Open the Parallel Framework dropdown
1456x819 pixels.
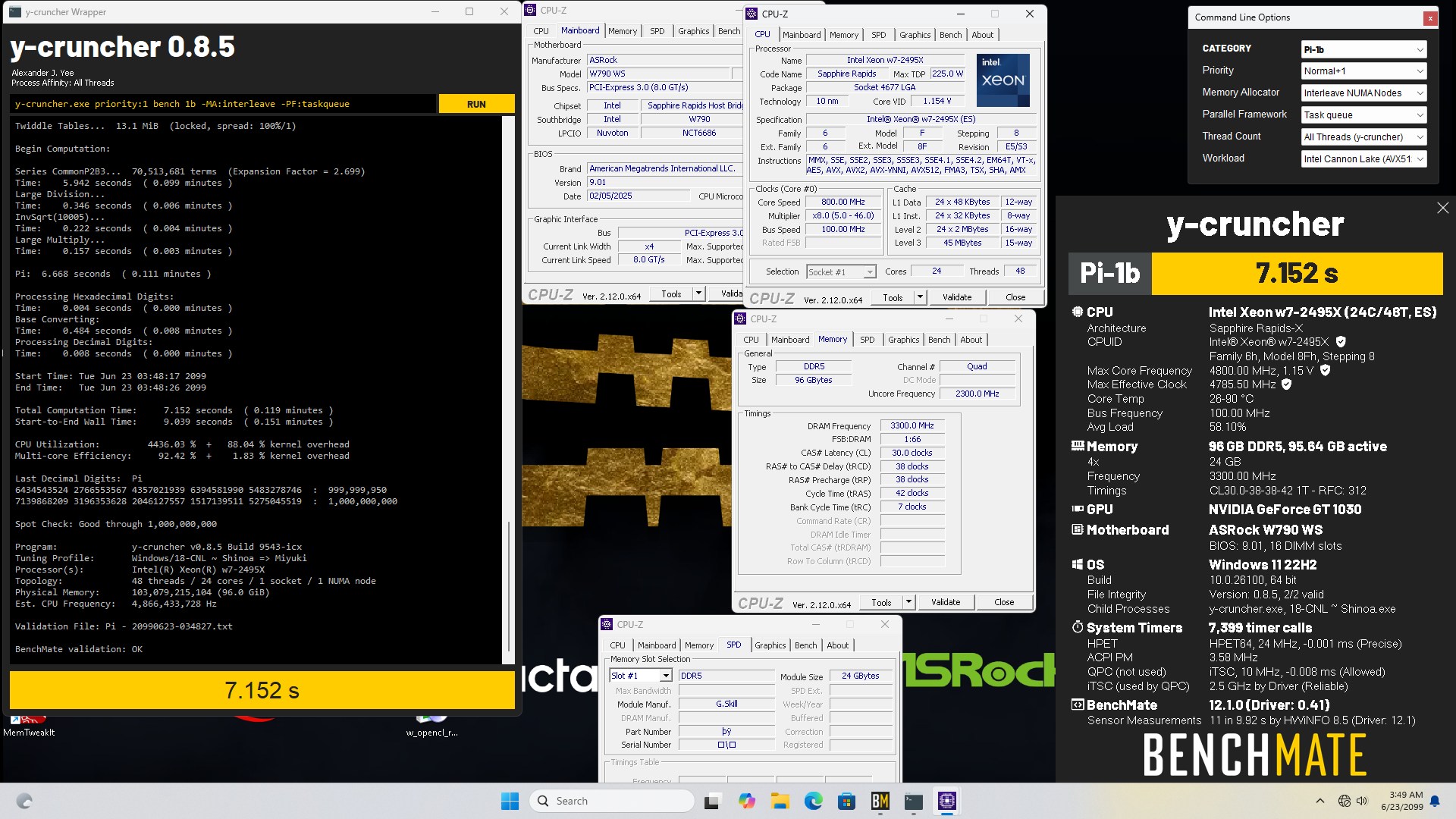point(1363,115)
